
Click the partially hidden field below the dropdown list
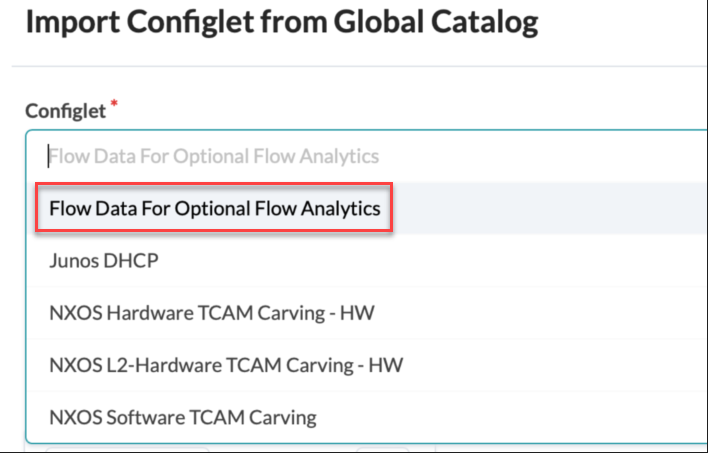click(125, 448)
